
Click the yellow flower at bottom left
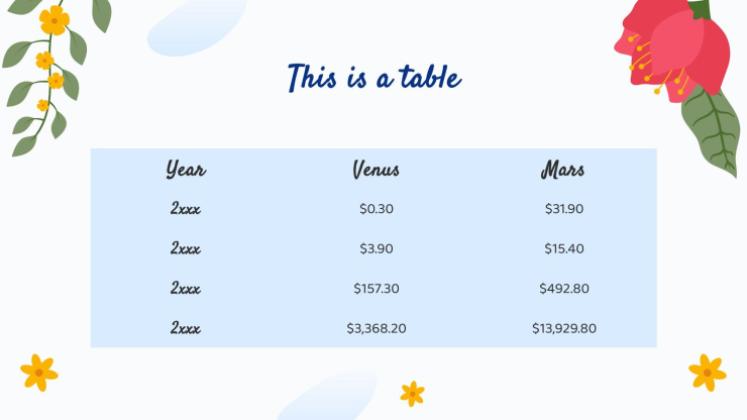(x=39, y=372)
